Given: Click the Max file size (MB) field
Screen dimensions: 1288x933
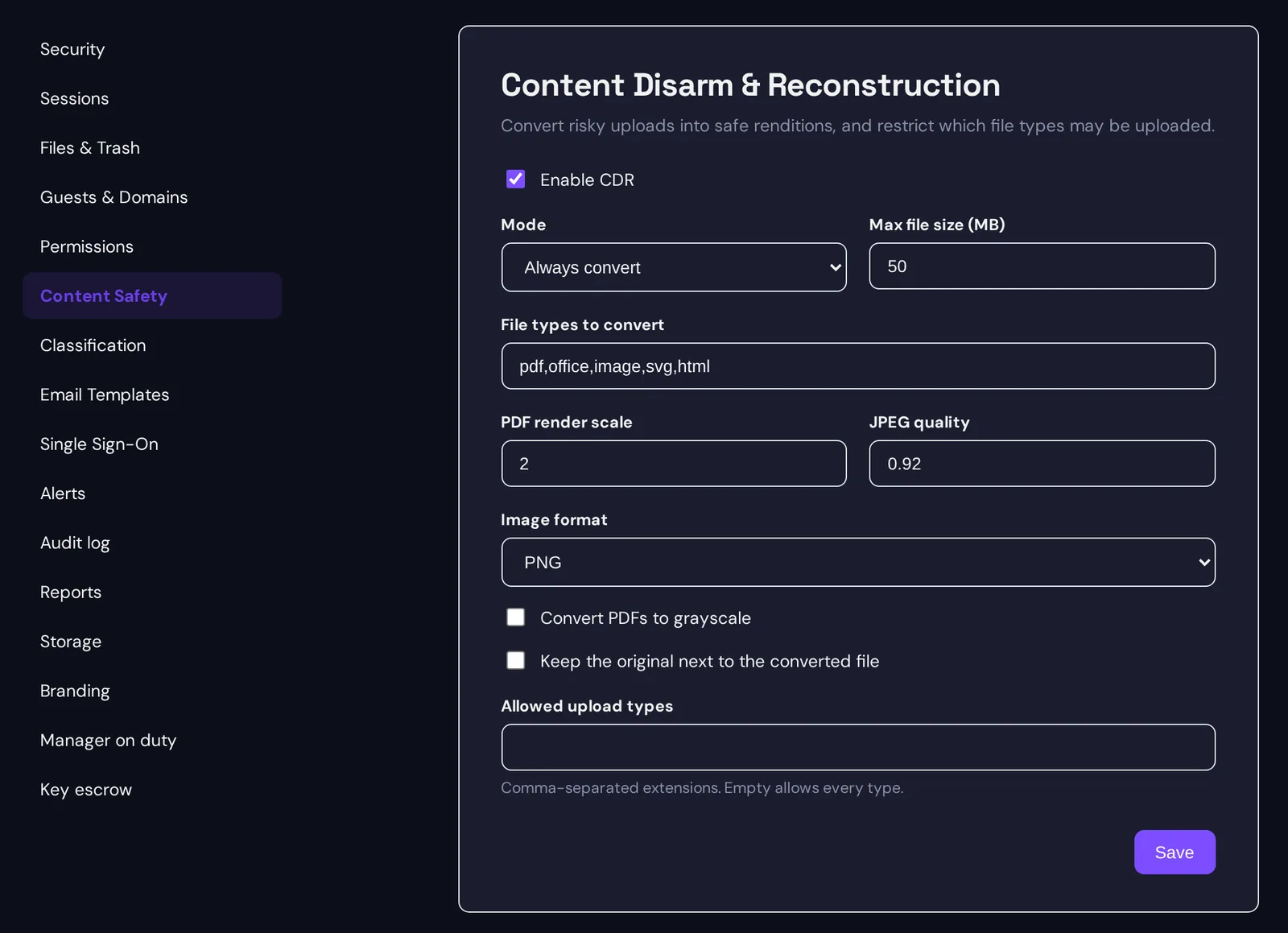Looking at the screenshot, I should click(x=1042, y=266).
